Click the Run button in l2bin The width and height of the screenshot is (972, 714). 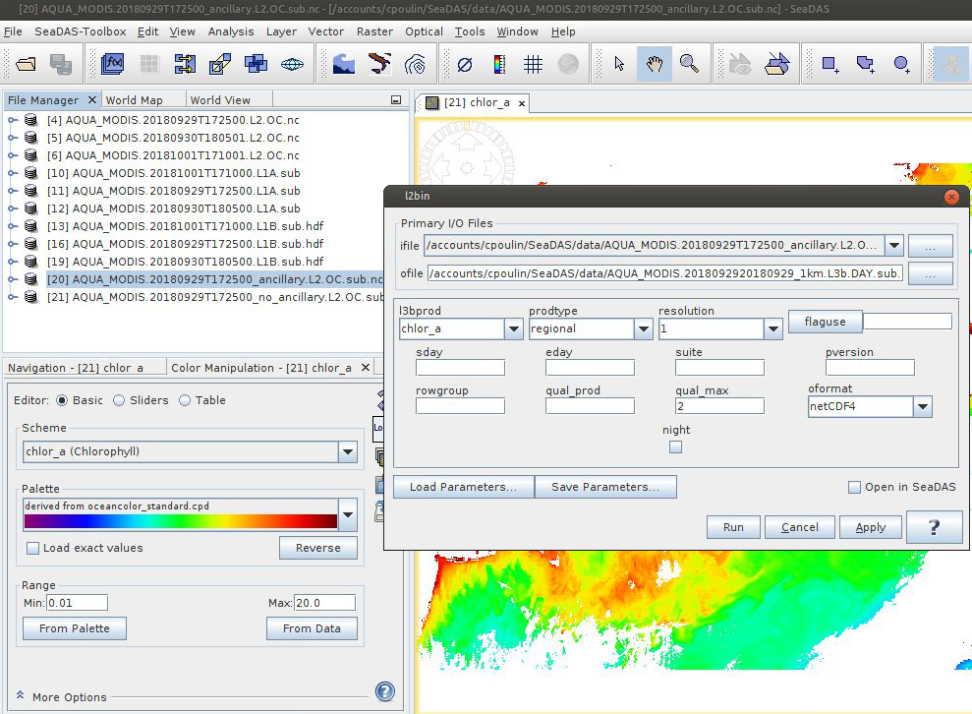(x=733, y=527)
